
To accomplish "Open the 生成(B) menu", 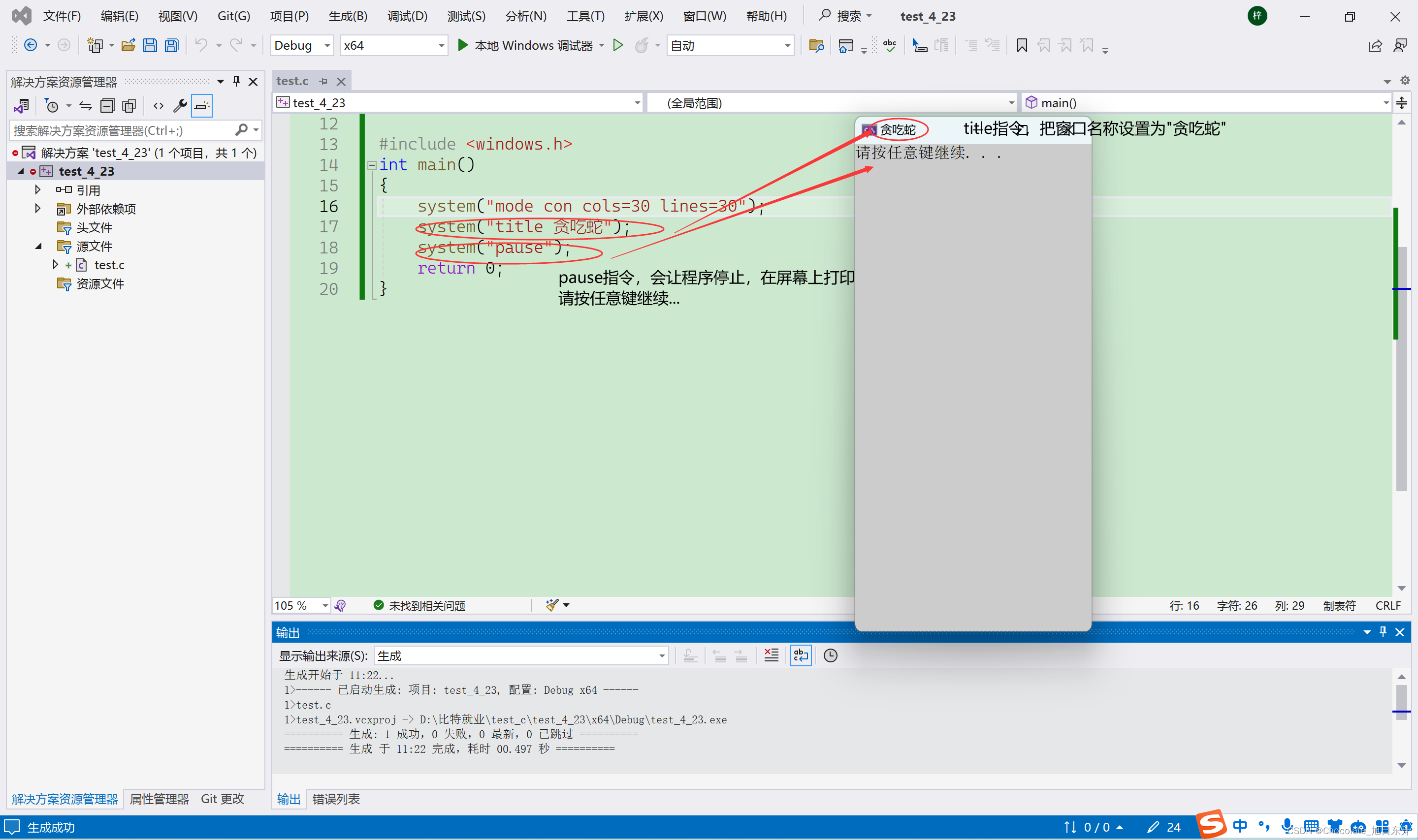I will click(348, 16).
